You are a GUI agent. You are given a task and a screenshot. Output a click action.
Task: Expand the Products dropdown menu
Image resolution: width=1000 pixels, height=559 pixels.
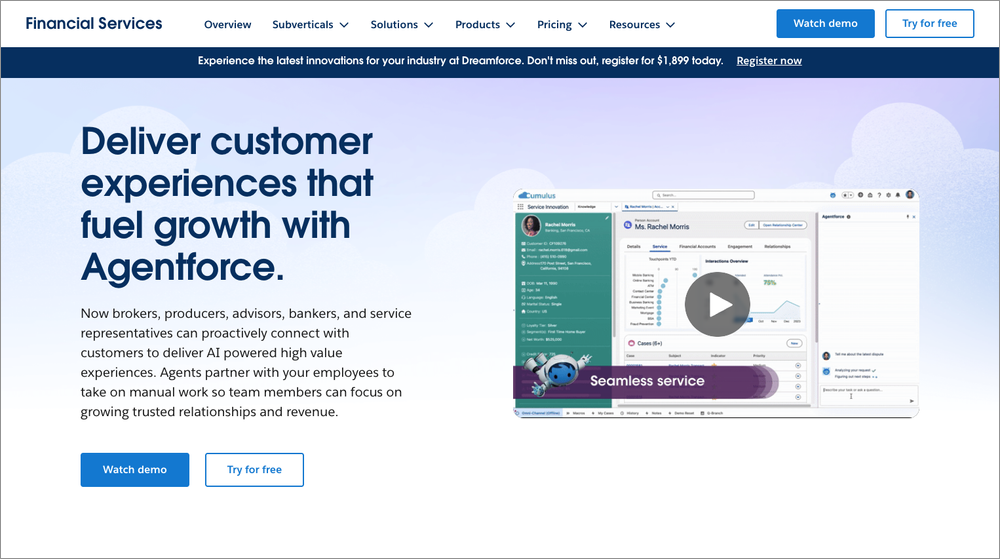click(x=485, y=24)
